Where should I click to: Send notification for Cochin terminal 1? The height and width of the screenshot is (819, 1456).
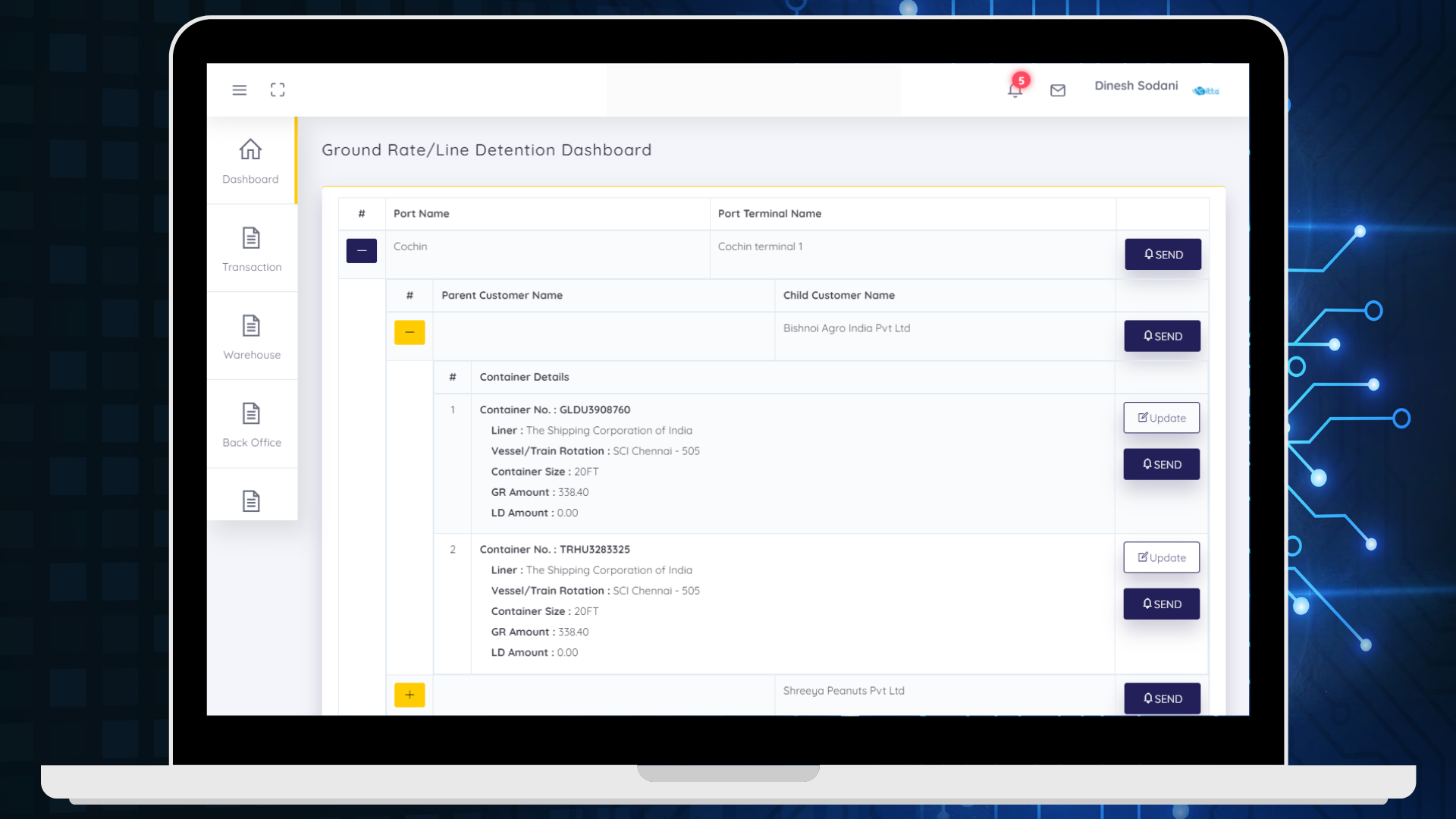click(x=1163, y=255)
